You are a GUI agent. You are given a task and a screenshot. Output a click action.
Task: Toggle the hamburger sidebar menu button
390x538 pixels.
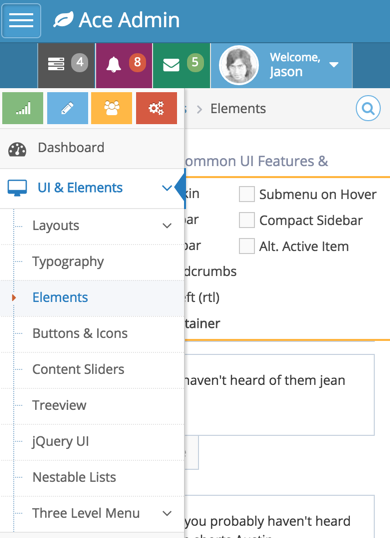pos(21,20)
